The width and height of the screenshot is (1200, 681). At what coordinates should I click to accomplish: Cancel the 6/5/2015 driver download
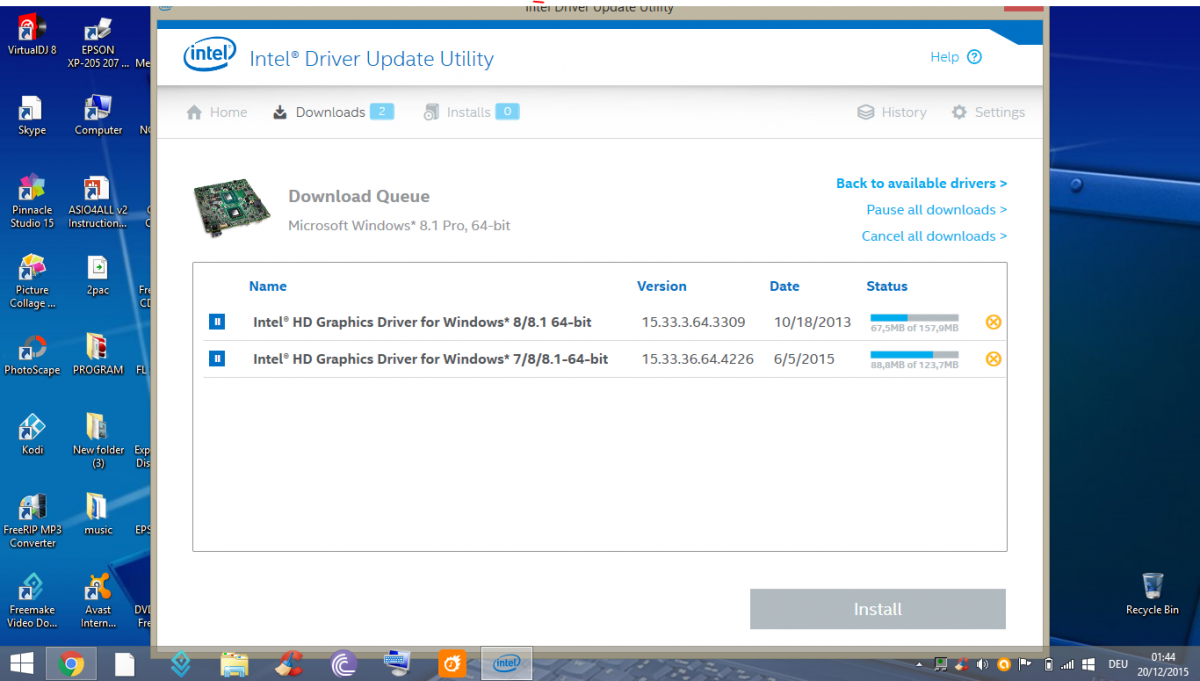993,359
